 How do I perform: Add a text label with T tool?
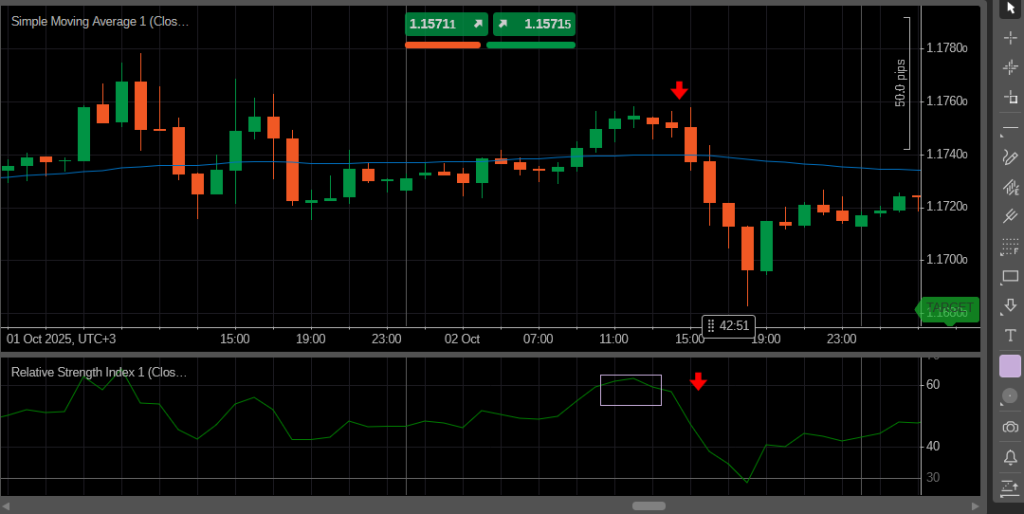(x=1010, y=335)
